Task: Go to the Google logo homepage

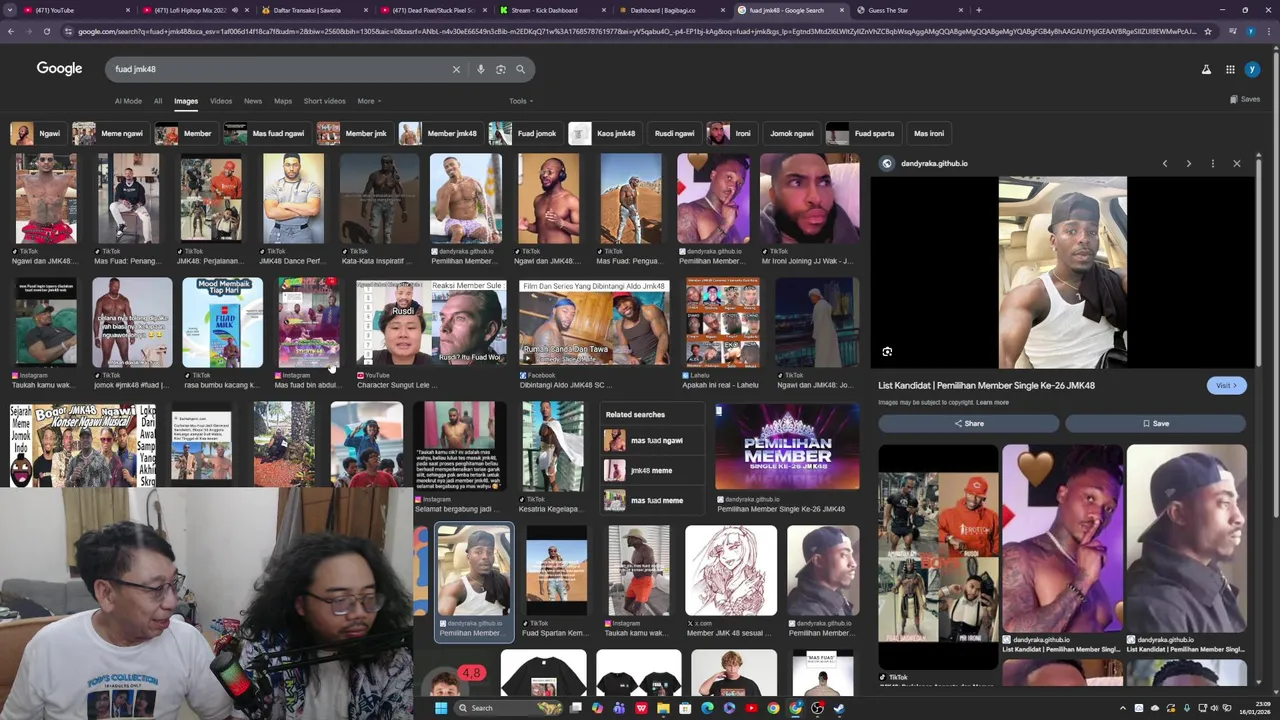Action: (x=59, y=68)
